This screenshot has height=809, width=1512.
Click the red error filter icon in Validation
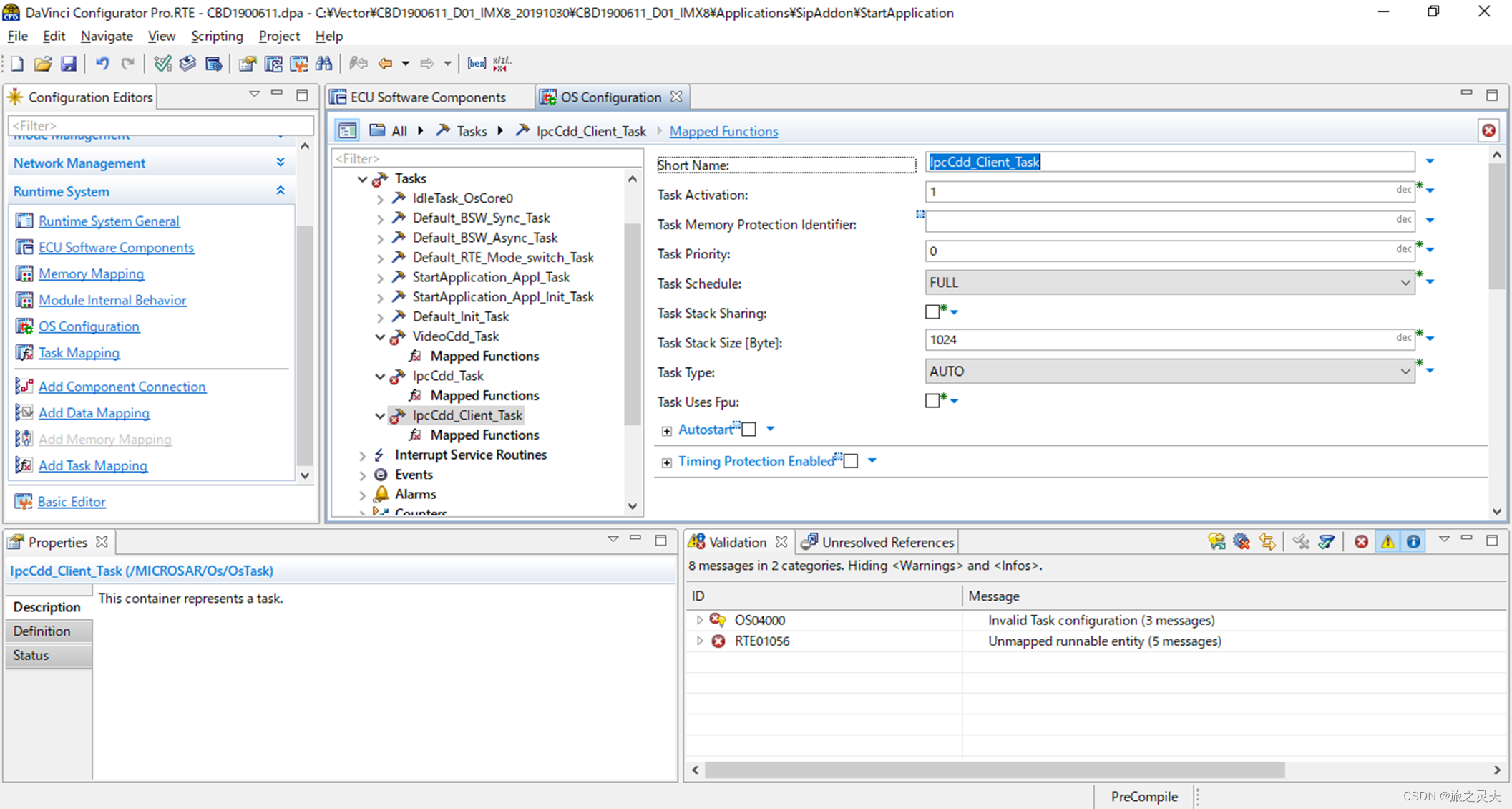point(1361,542)
